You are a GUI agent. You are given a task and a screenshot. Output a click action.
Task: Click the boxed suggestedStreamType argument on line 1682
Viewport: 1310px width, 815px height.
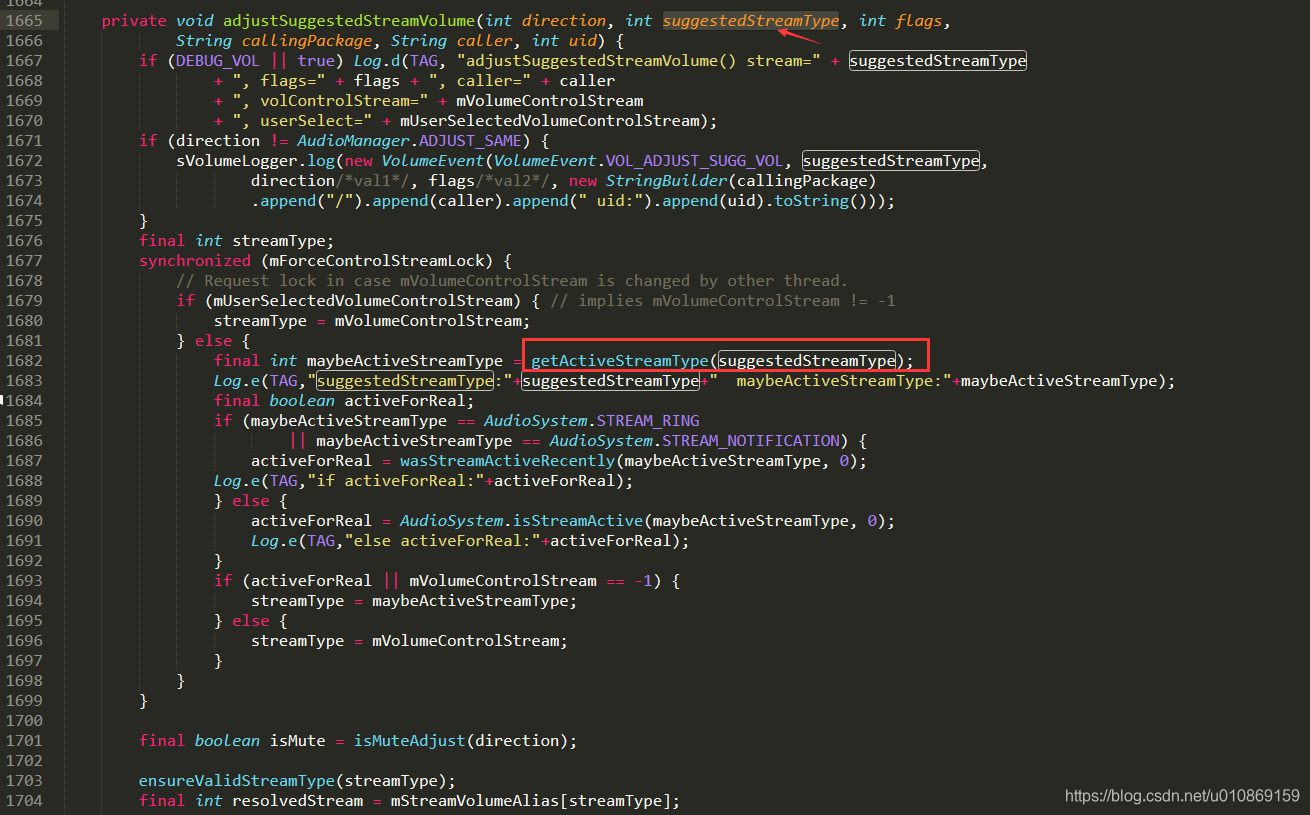[x=807, y=361]
